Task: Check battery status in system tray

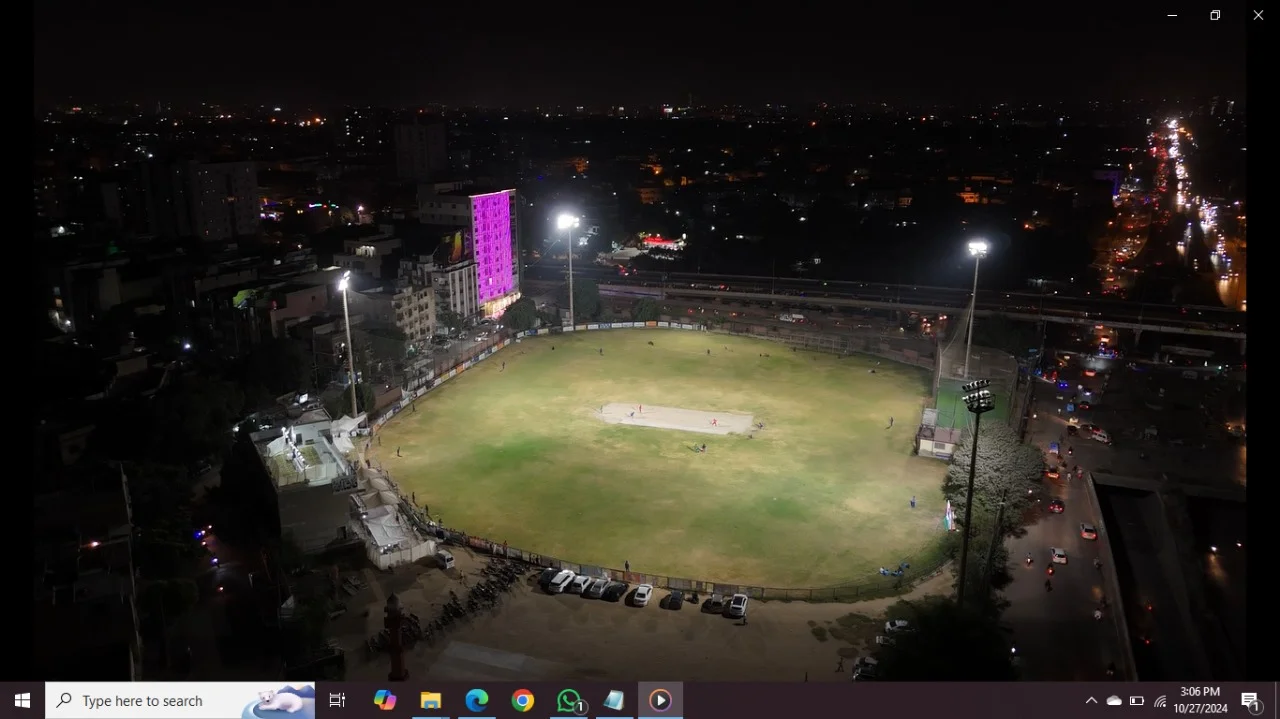Action: (1137, 701)
